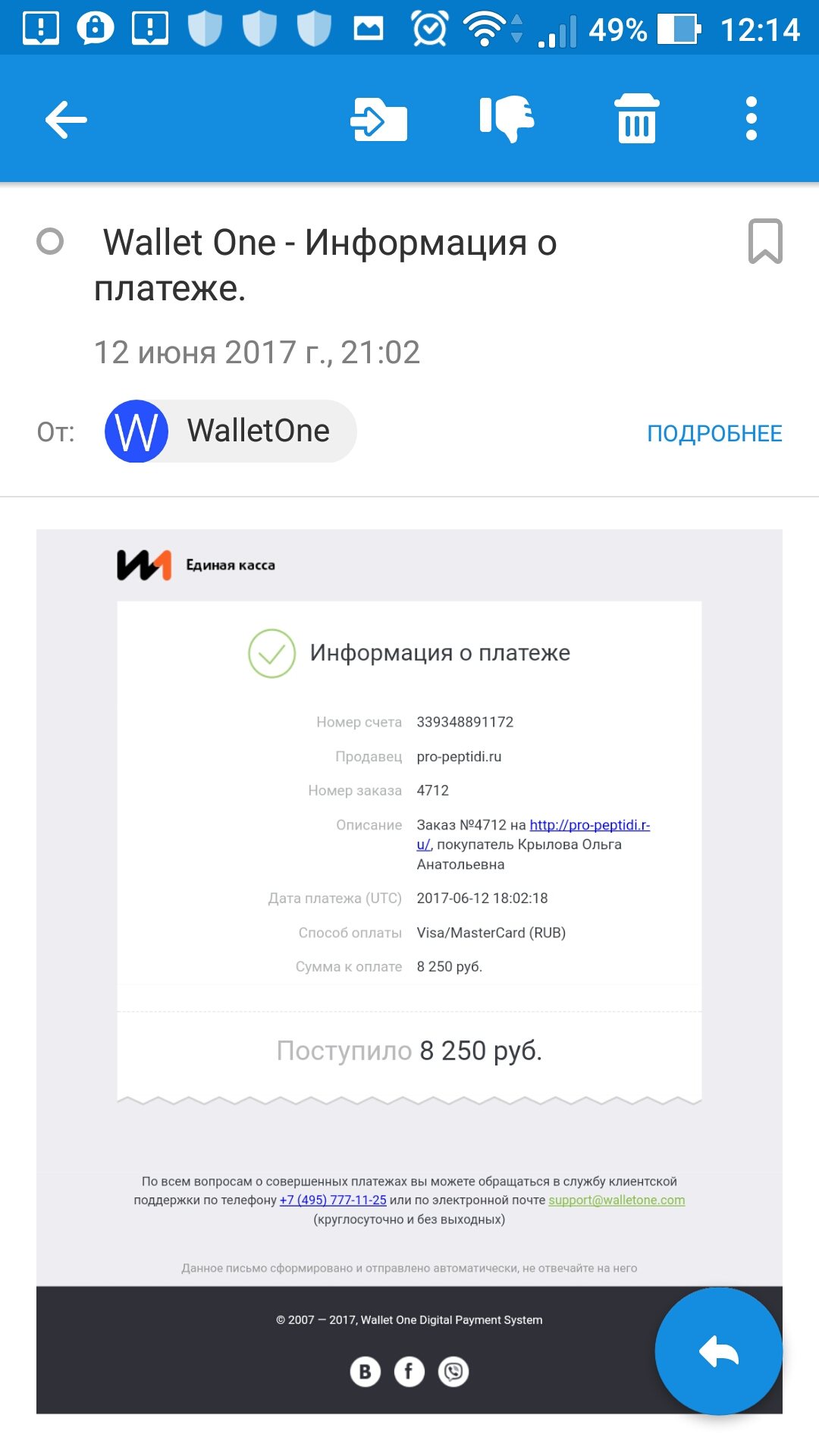
Task: Open the pro-peptidi.ru order link
Action: tap(533, 834)
